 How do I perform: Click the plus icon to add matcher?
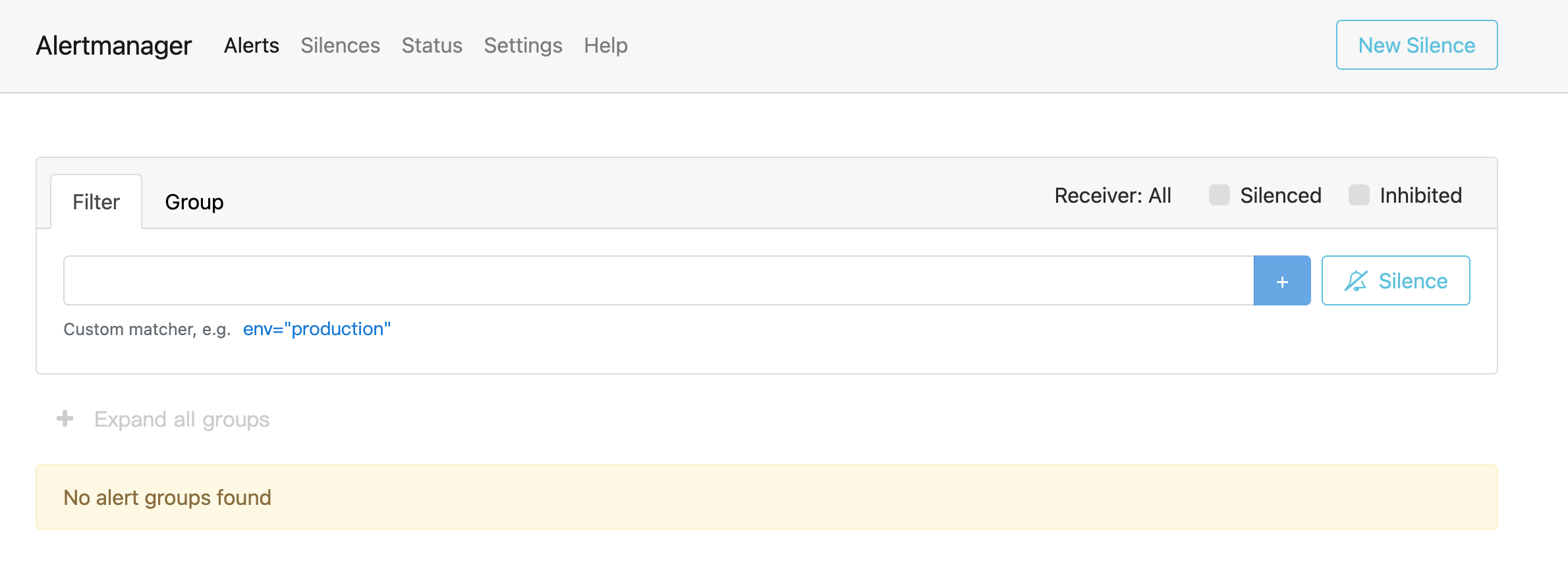[1282, 280]
